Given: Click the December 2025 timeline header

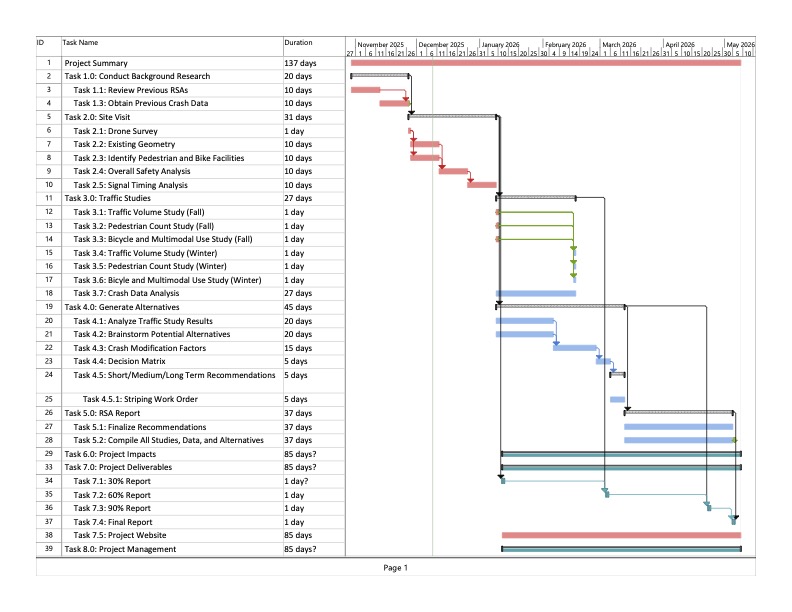Looking at the screenshot, I should point(441,44).
